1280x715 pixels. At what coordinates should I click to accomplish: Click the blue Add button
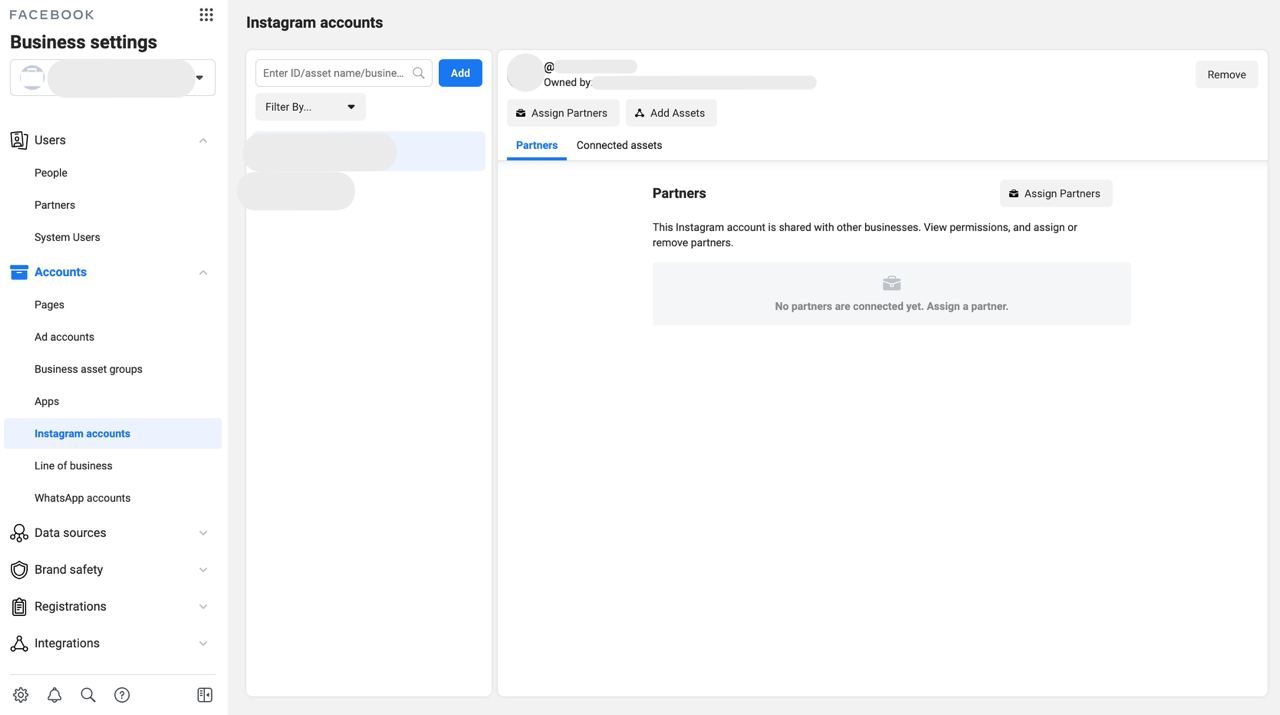click(460, 73)
